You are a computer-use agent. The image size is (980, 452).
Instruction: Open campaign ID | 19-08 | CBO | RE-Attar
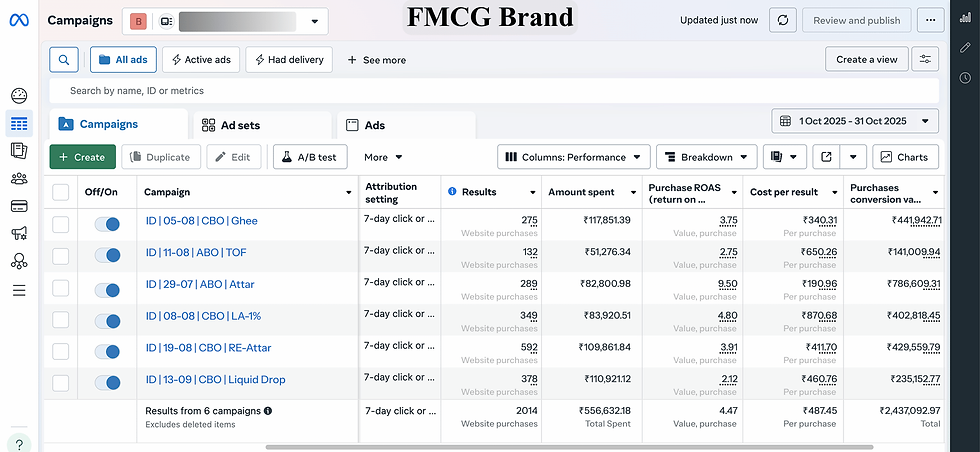[x=208, y=348]
